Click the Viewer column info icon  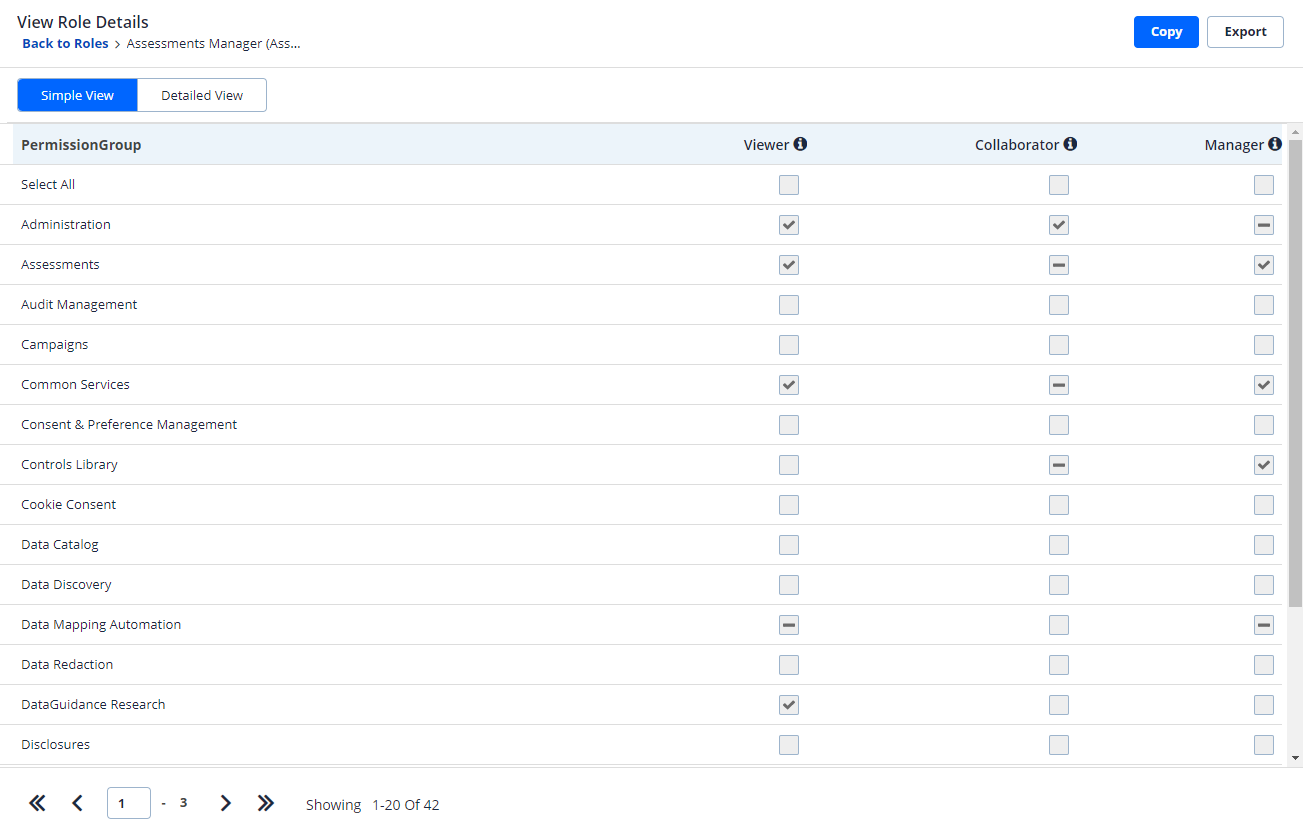pos(800,144)
